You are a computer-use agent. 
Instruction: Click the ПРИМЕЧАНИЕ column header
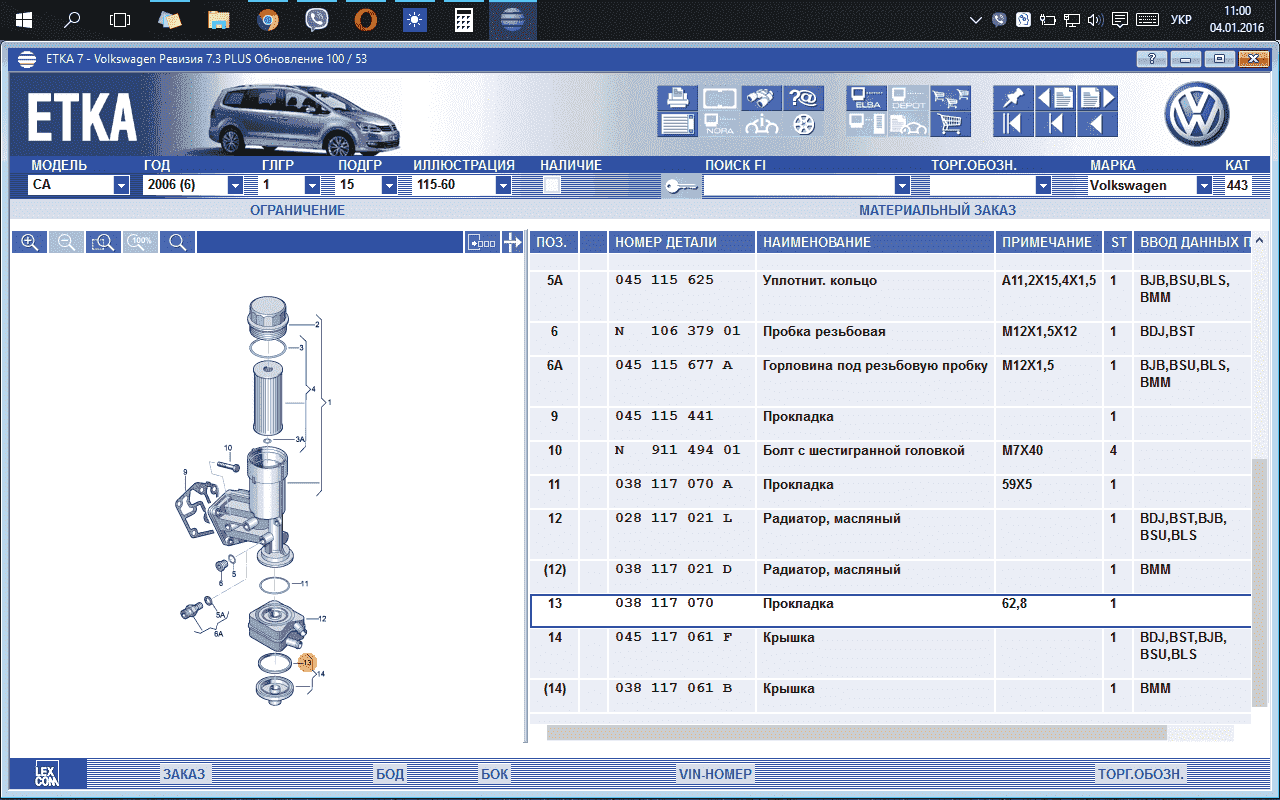pos(1048,242)
